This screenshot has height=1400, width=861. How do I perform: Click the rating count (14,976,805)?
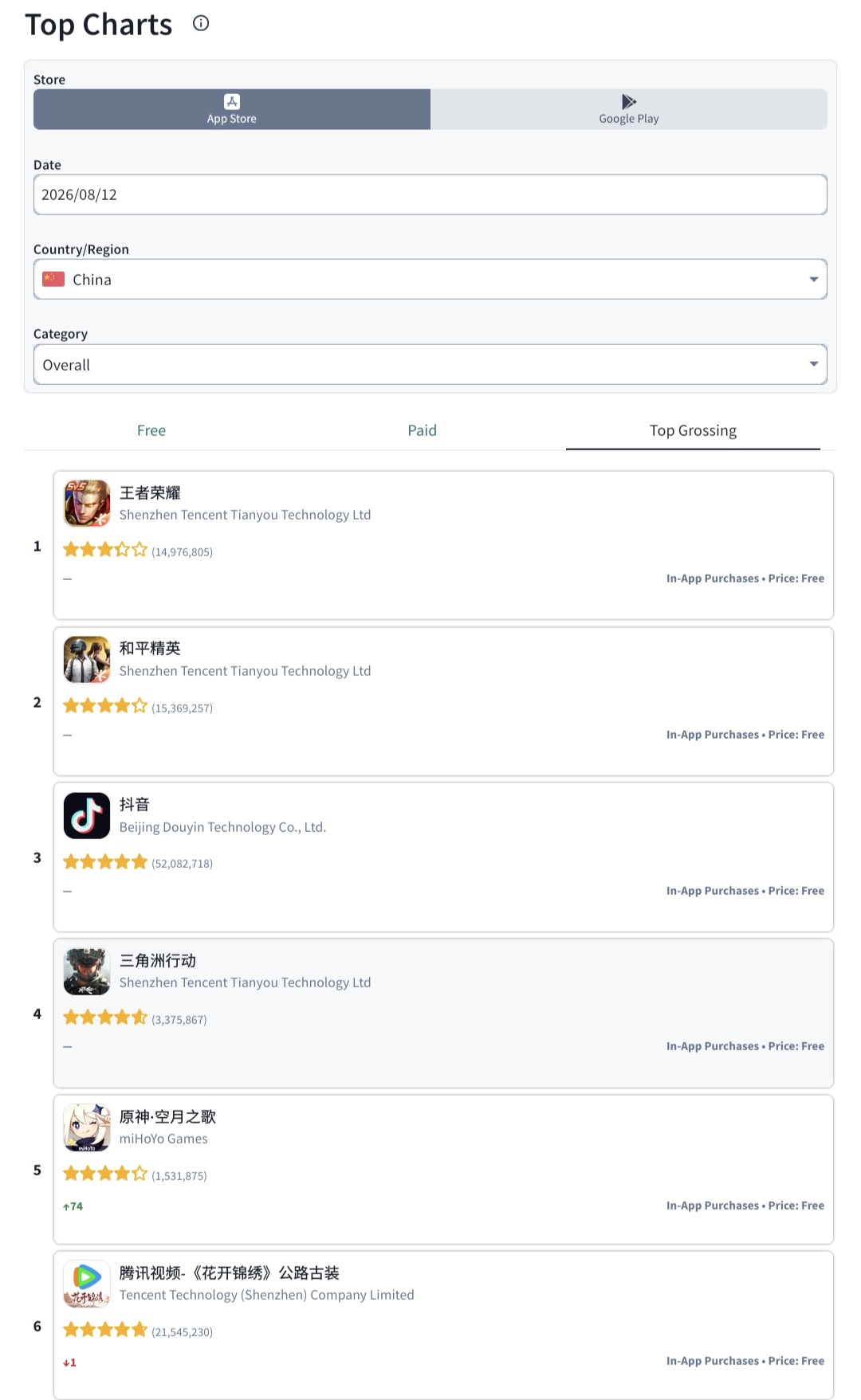(183, 551)
